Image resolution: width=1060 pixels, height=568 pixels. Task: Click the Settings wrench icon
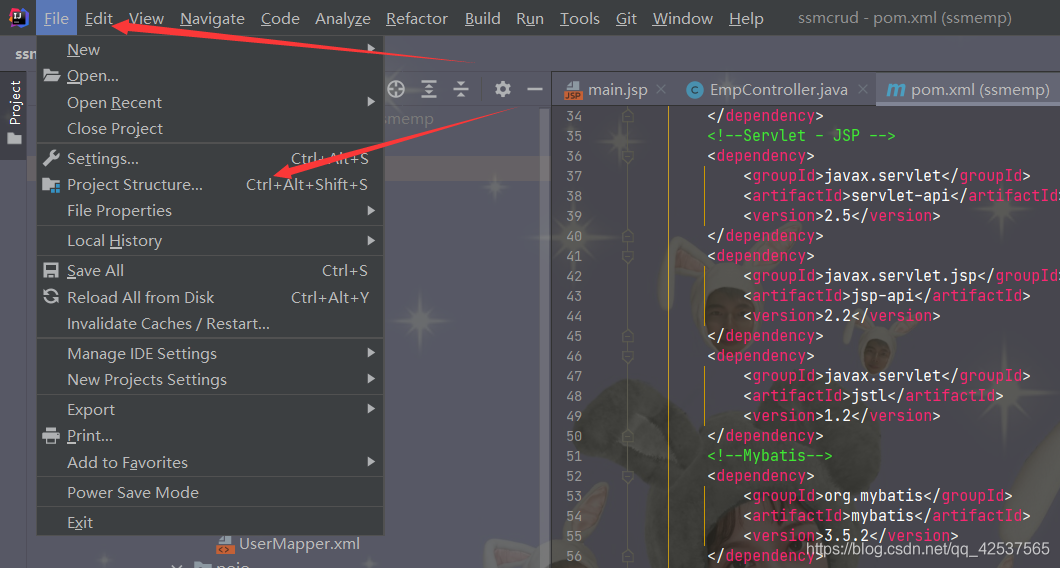tap(51, 158)
